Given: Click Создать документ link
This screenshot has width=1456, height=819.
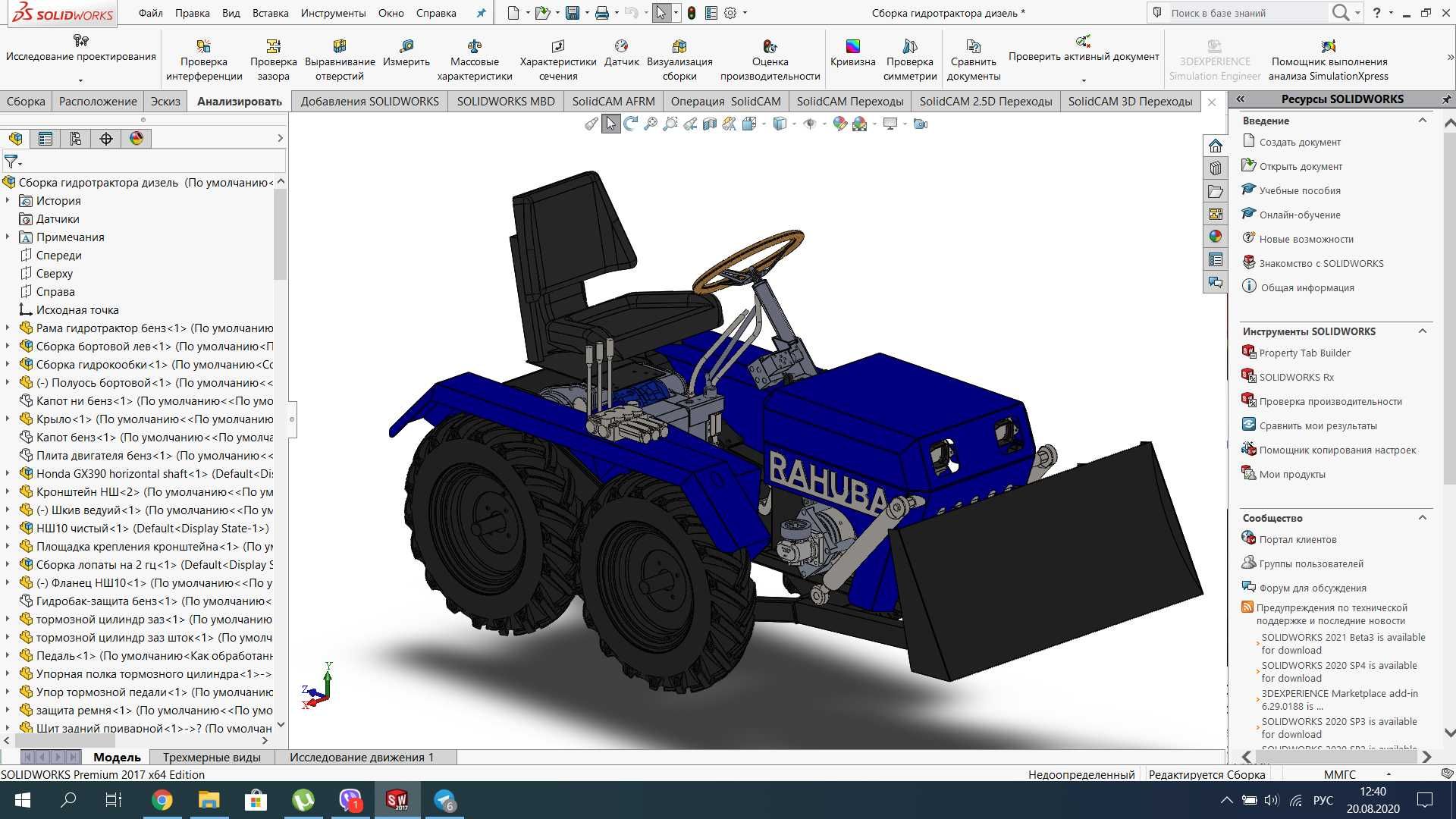Looking at the screenshot, I should 1300,142.
